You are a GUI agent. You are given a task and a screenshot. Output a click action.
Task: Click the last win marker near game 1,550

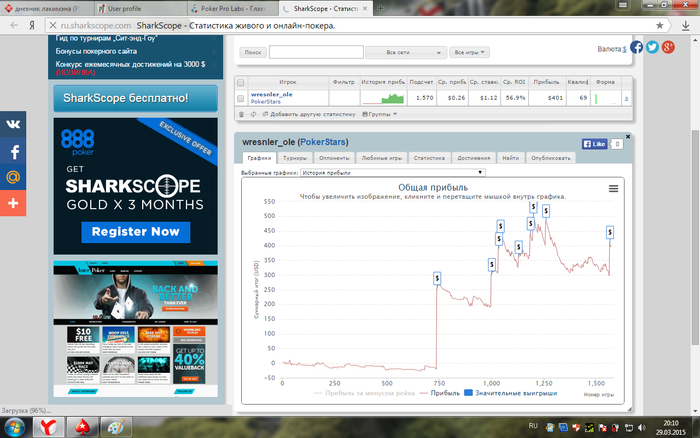pyautogui.click(x=610, y=232)
